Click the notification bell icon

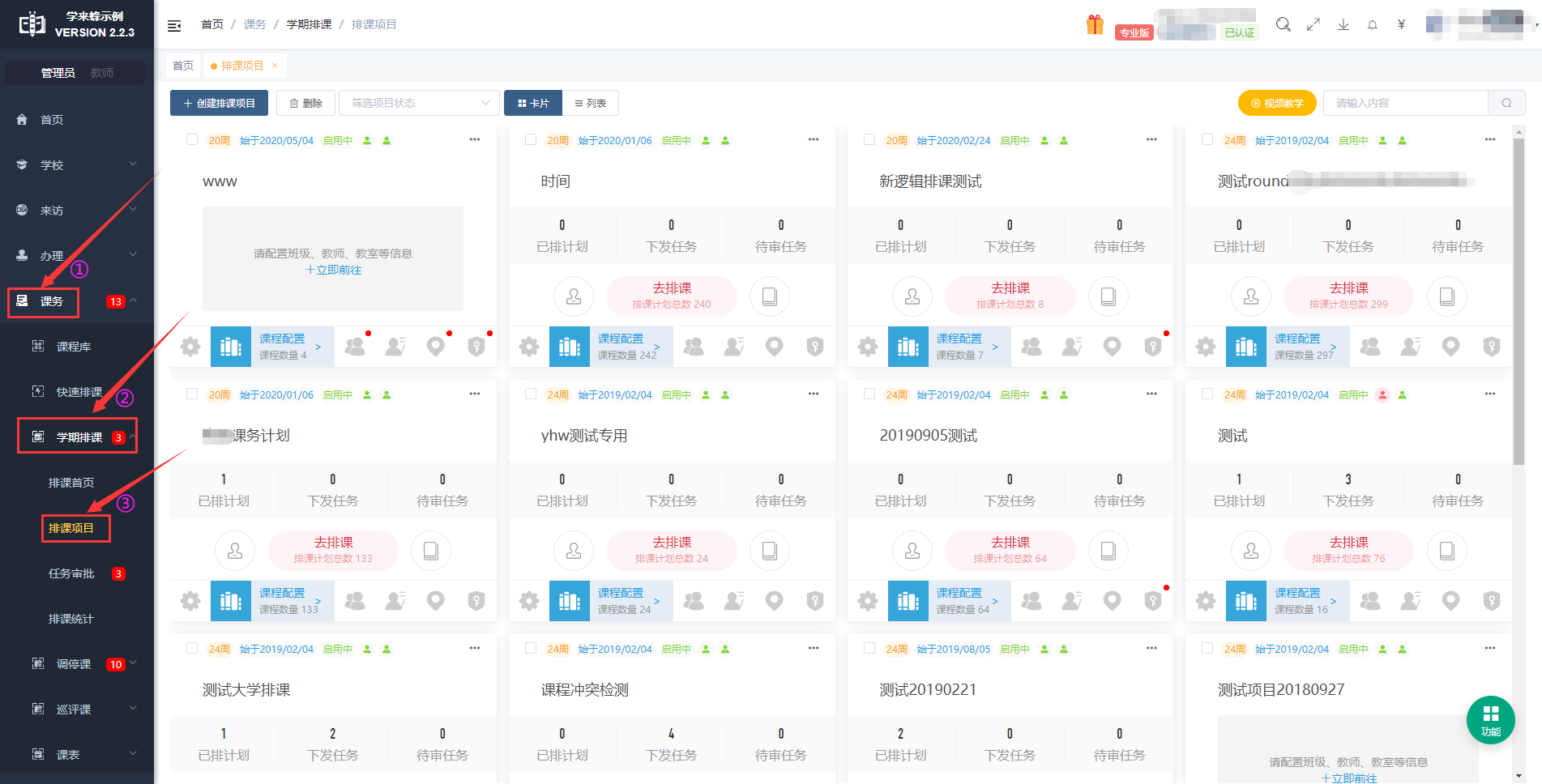pos(1373,25)
